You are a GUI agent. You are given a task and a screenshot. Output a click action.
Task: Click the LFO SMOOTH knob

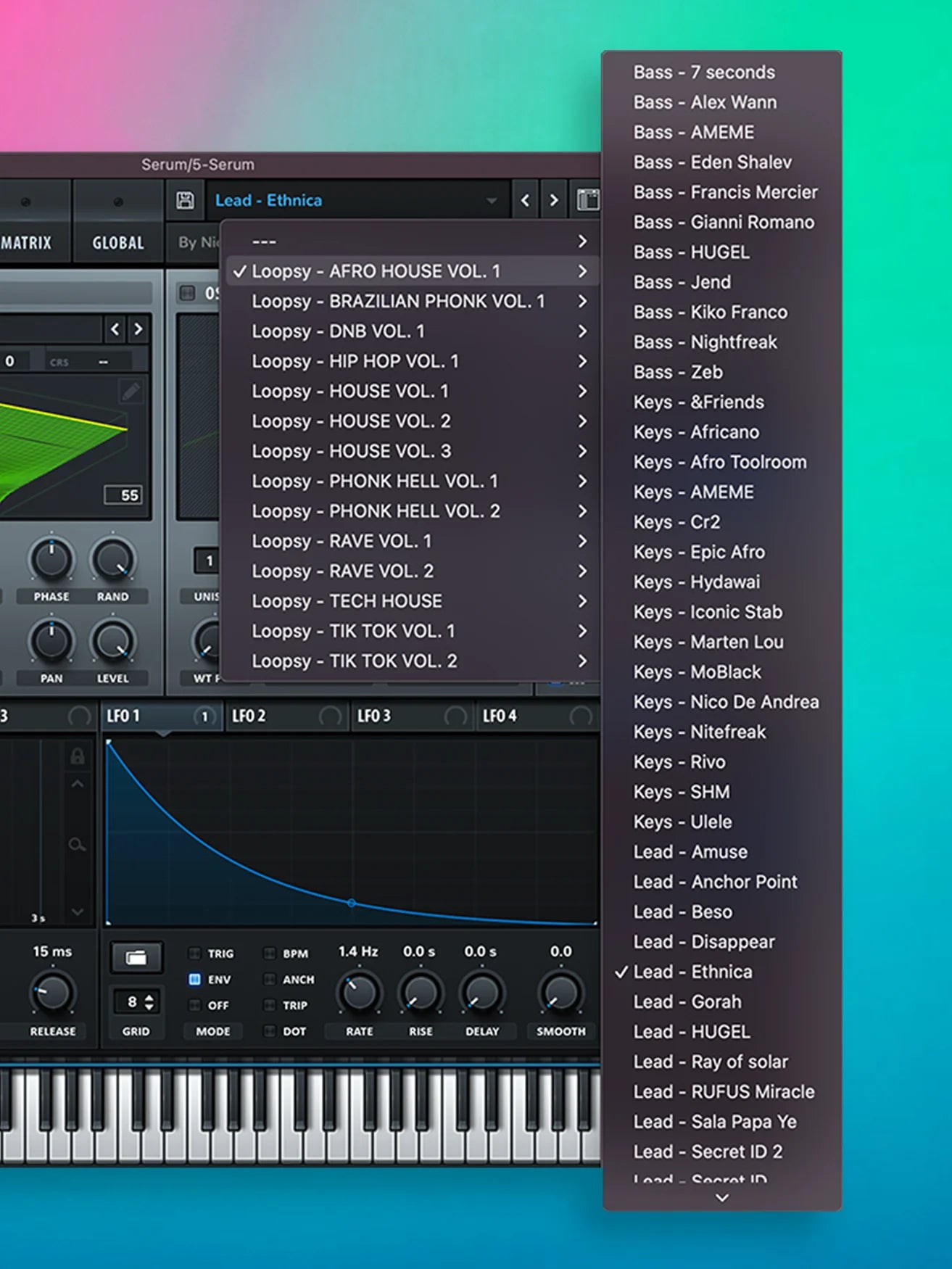[560, 993]
